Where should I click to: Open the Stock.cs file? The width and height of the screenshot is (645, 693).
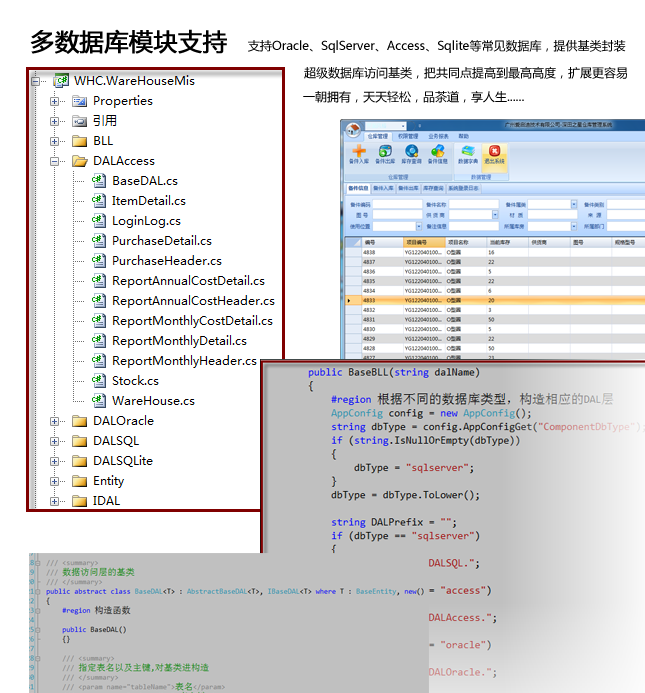click(135, 381)
